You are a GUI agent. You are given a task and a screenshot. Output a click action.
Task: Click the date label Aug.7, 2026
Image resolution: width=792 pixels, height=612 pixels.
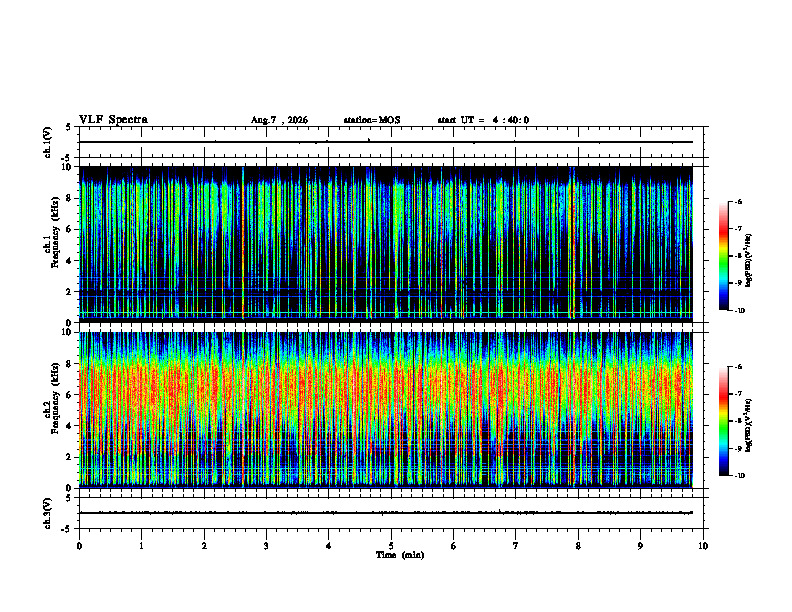279,120
